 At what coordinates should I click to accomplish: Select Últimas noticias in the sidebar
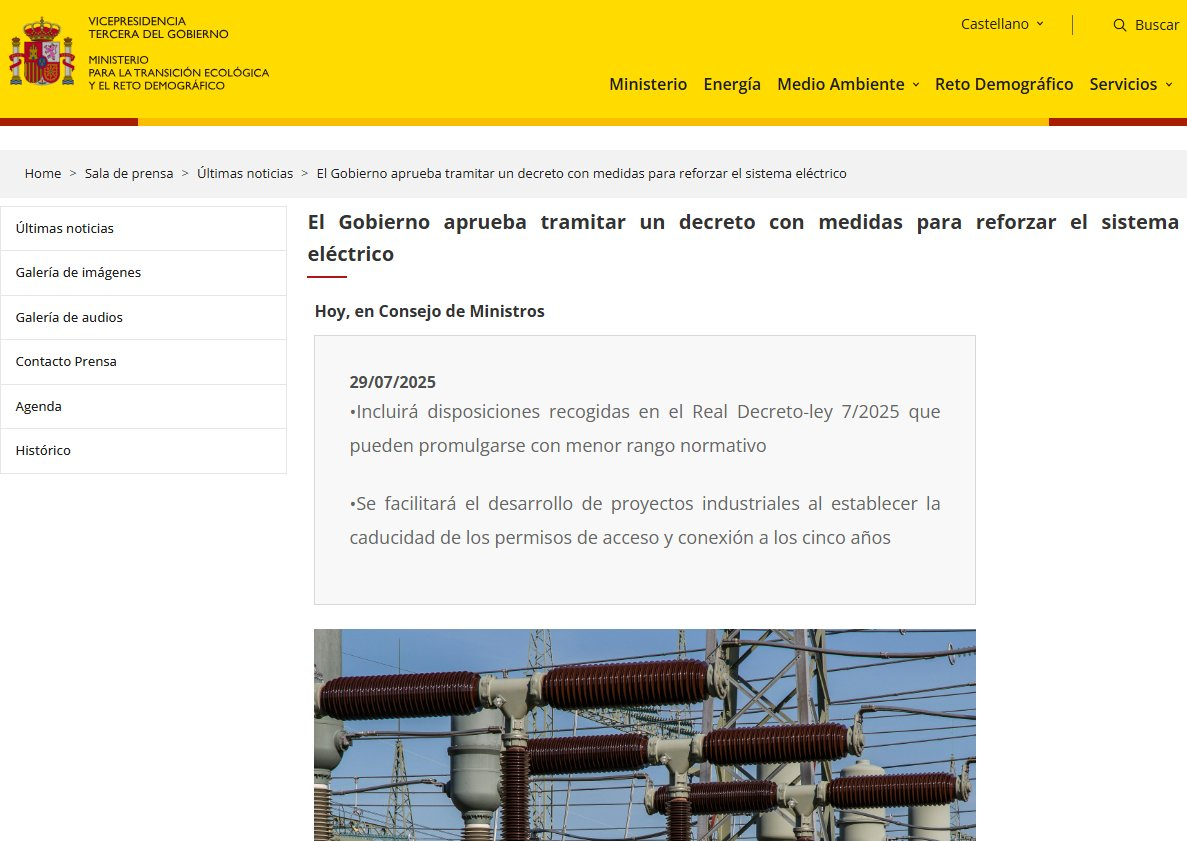tap(65, 228)
